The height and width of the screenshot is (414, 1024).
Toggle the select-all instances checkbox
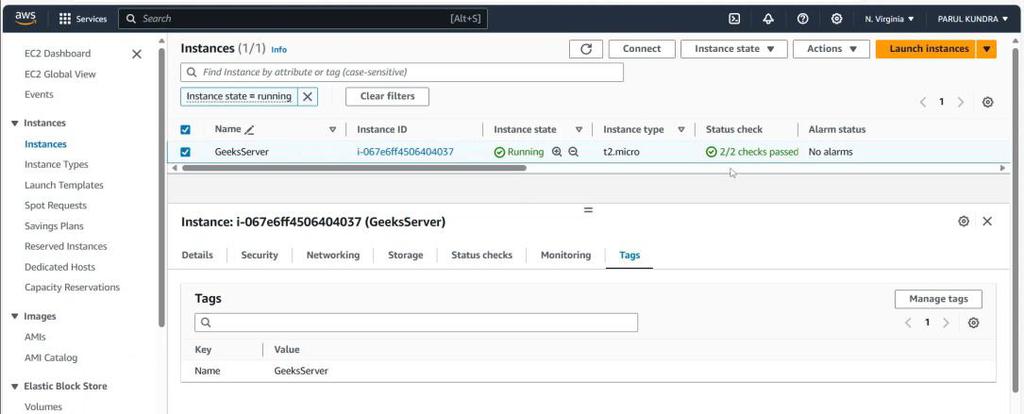click(x=185, y=130)
